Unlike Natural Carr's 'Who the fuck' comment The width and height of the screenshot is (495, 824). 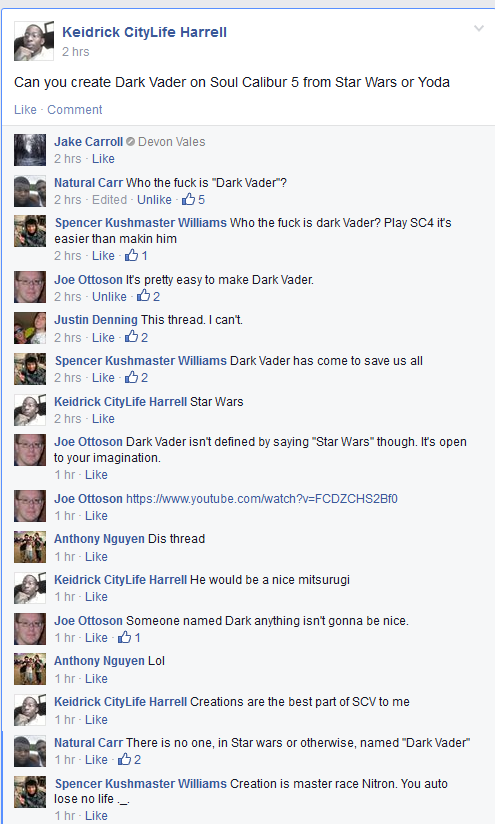pyautogui.click(x=154, y=200)
